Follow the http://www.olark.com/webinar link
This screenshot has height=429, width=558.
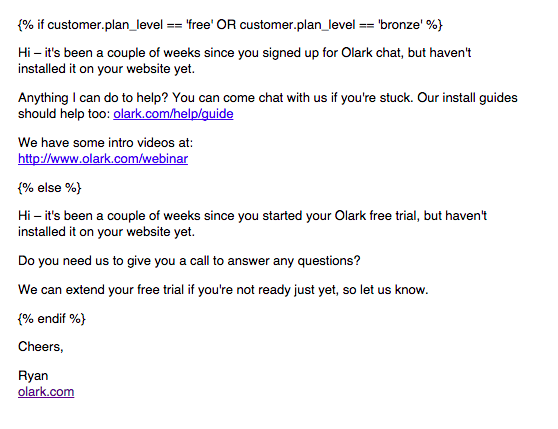point(103,159)
